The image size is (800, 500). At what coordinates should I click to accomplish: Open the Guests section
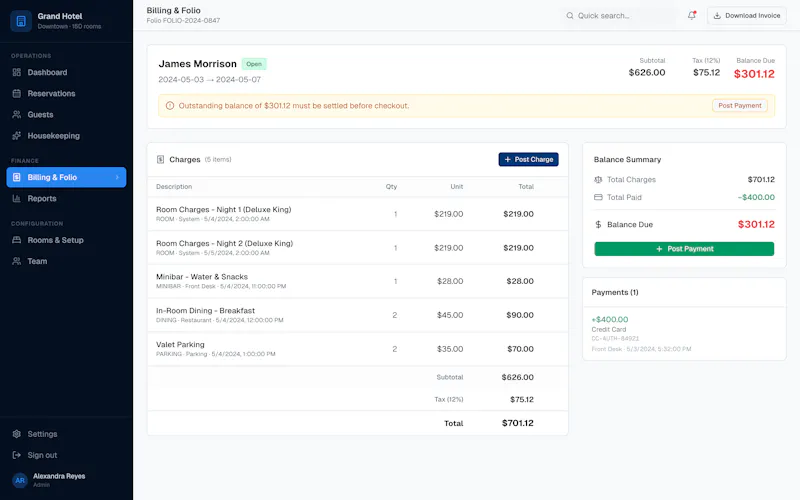66,115
